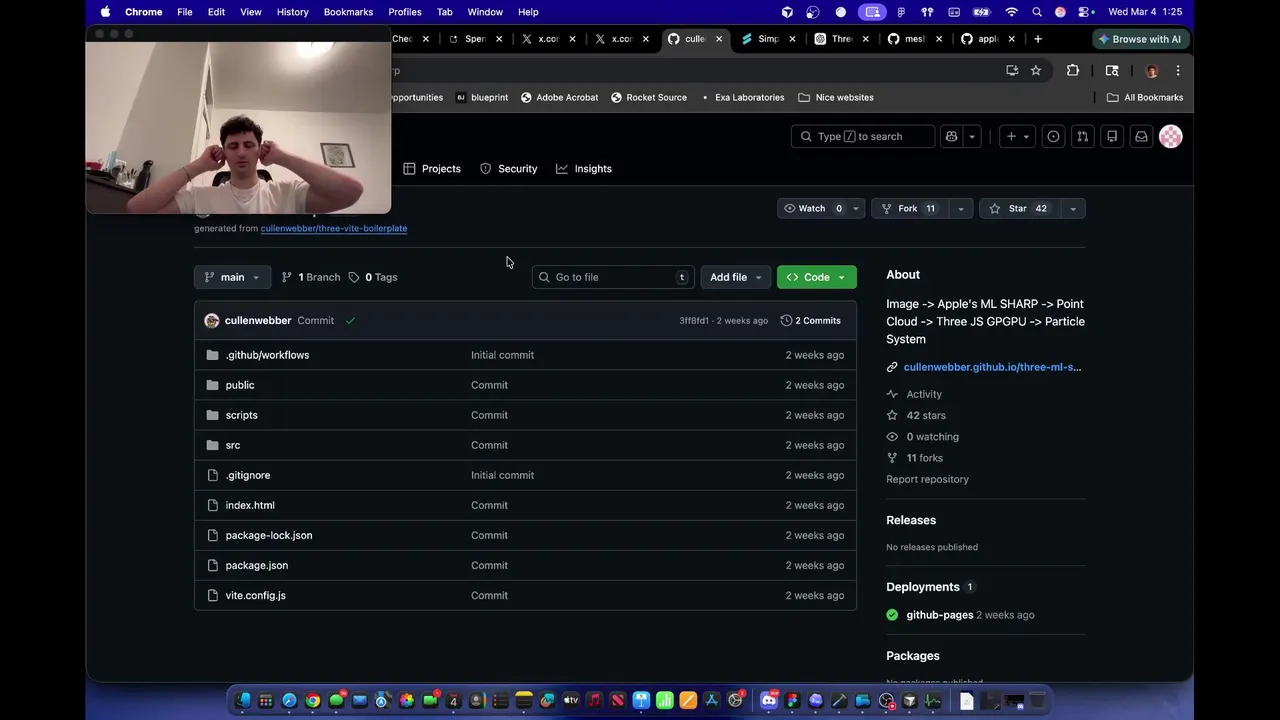Open the cullenwebber.github.io site link
The height and width of the screenshot is (720, 1280).
(x=992, y=367)
